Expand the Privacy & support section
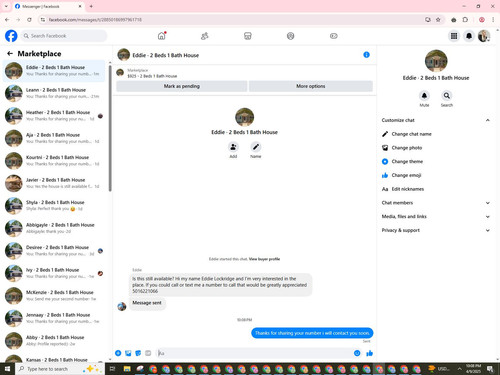Image resolution: width=500 pixels, height=375 pixels. pos(488,230)
